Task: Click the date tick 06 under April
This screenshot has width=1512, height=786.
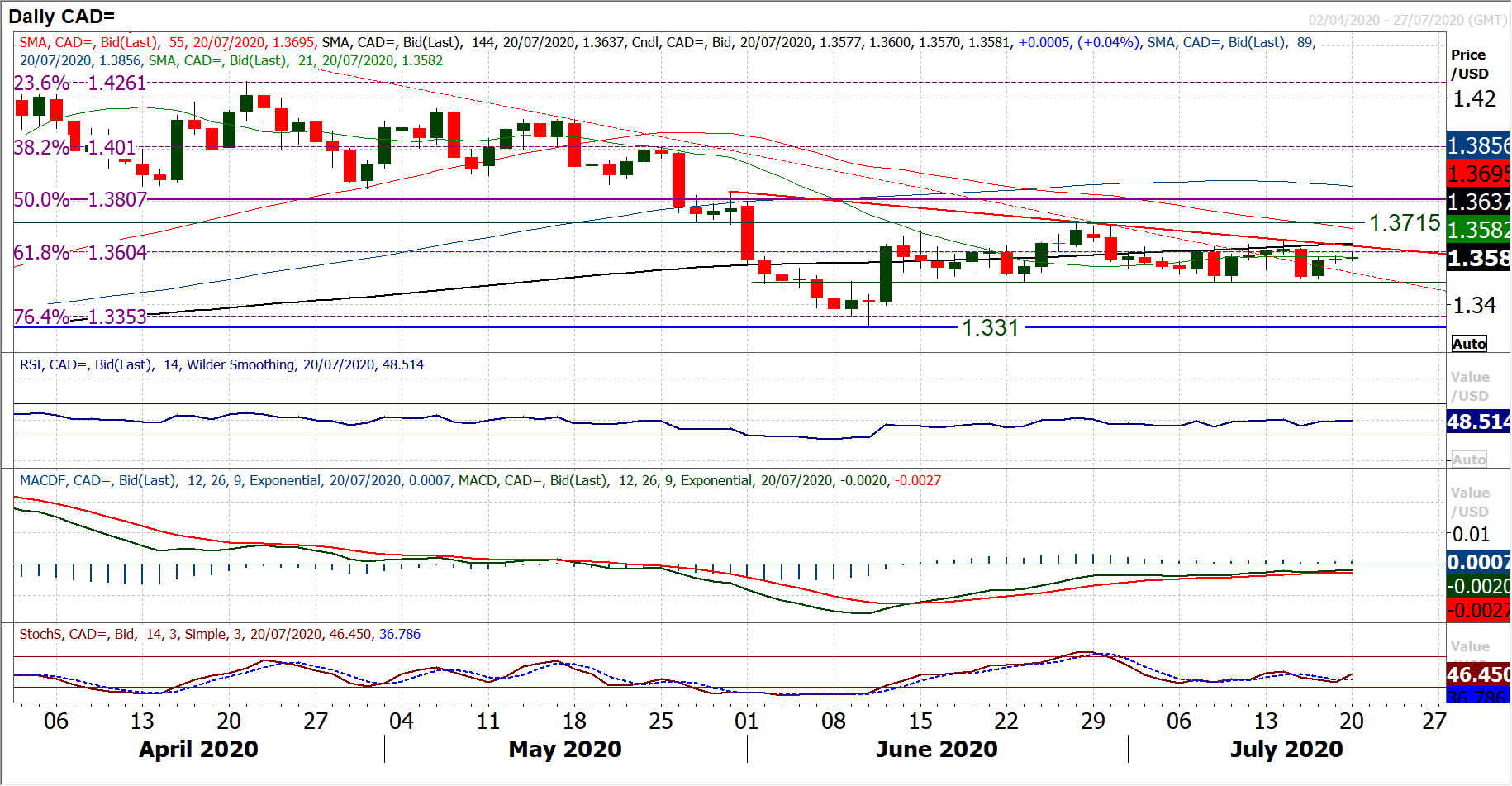Action: click(56, 722)
